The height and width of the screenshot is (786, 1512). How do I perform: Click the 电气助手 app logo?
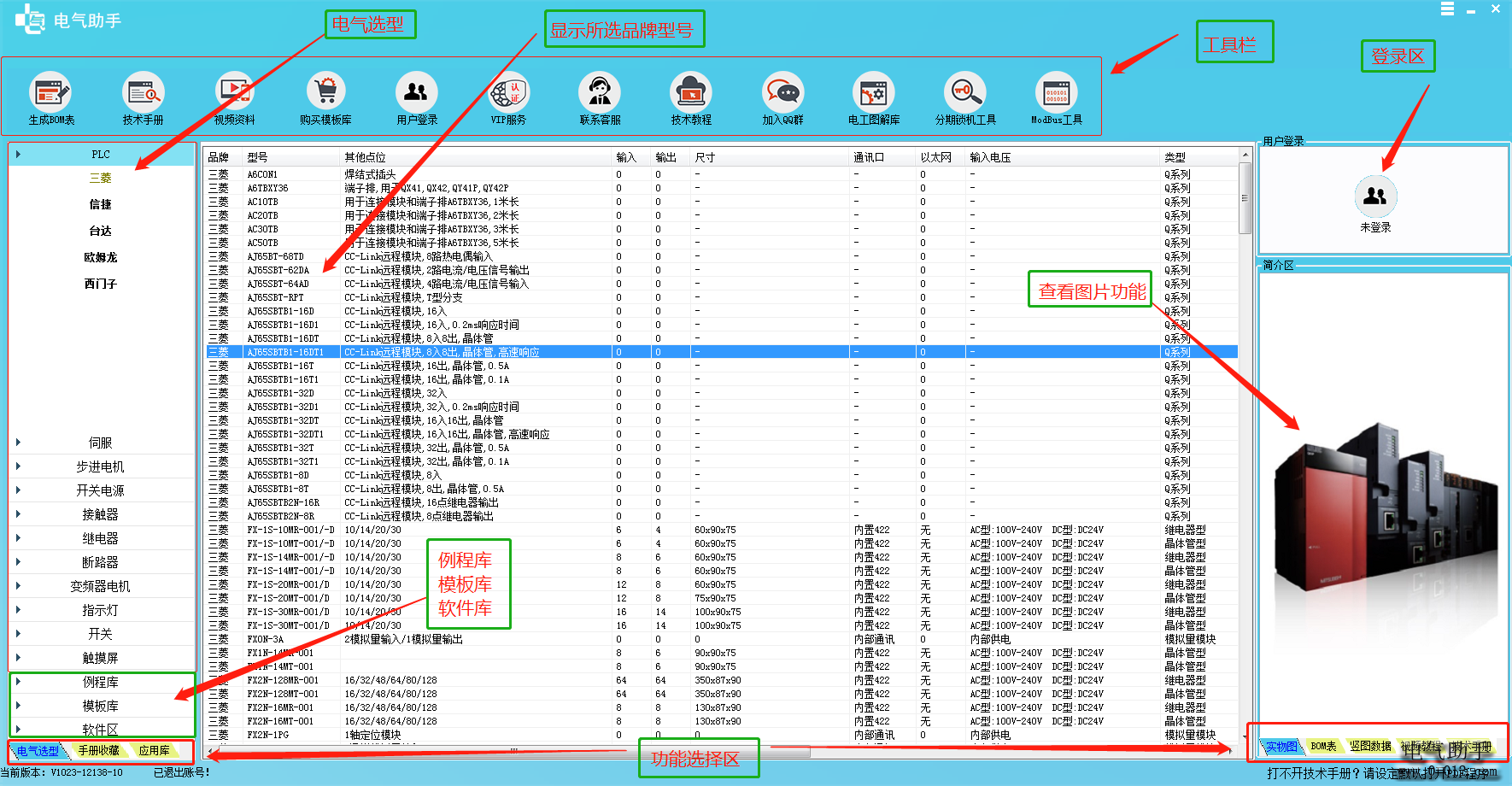(29, 19)
